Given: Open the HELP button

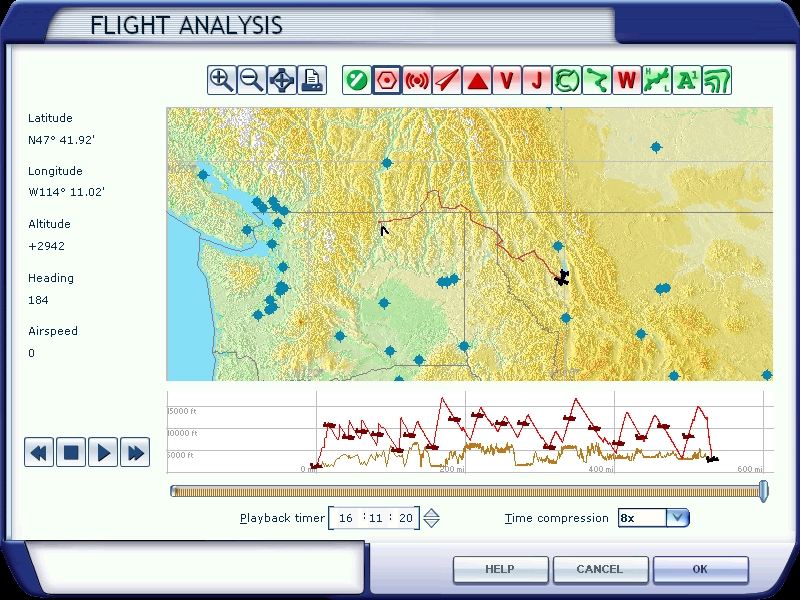Looking at the screenshot, I should pos(500,569).
